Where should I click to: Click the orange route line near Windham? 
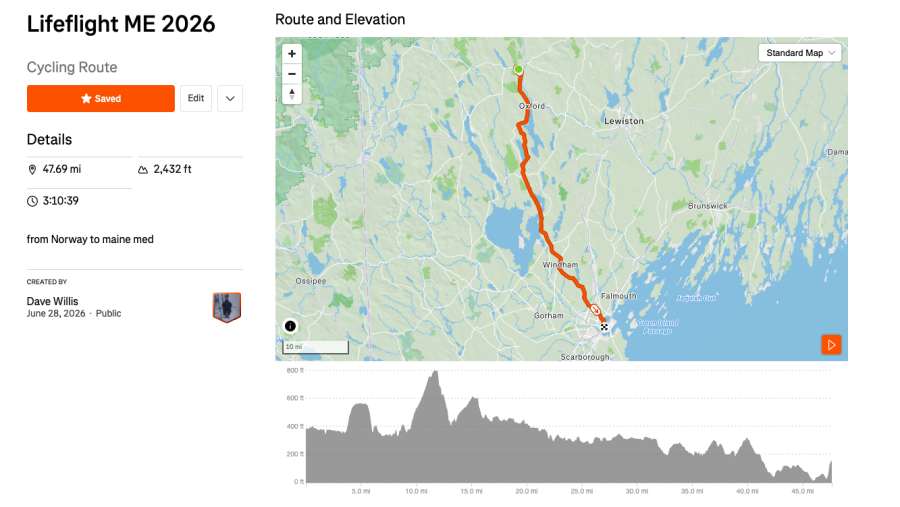(556, 254)
